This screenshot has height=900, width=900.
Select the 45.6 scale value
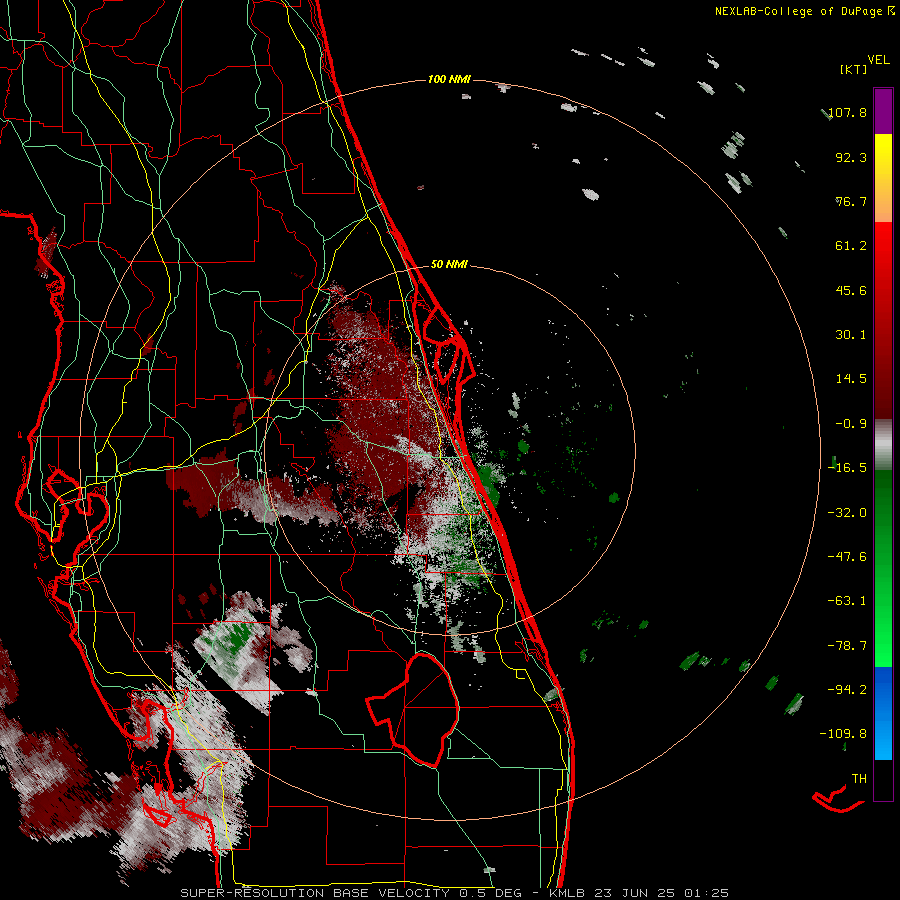[851, 290]
